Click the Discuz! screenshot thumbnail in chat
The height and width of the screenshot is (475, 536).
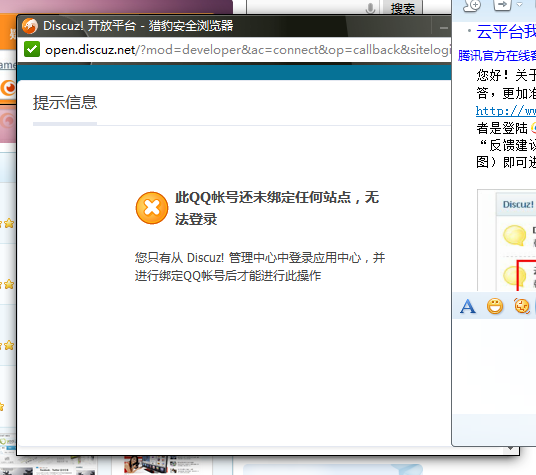[507, 240]
